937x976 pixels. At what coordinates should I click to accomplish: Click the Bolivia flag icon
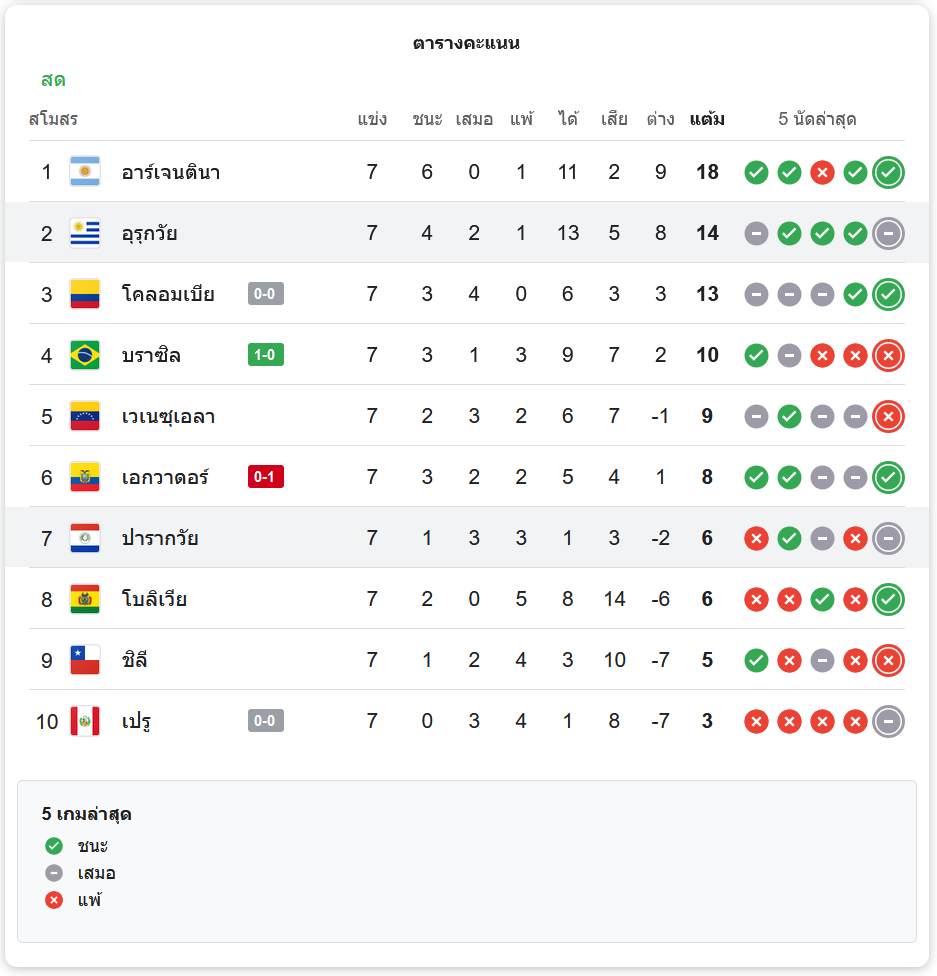tap(85, 599)
